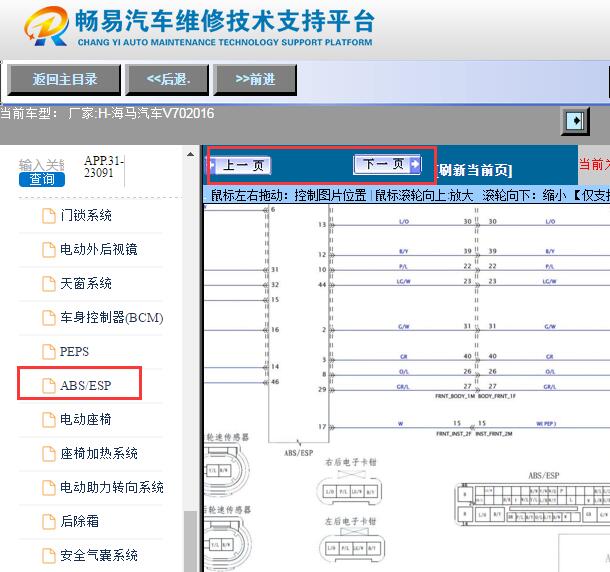Screen dimensions: 610x572
Task: Select the PEPS entry
Action: pos(74,352)
